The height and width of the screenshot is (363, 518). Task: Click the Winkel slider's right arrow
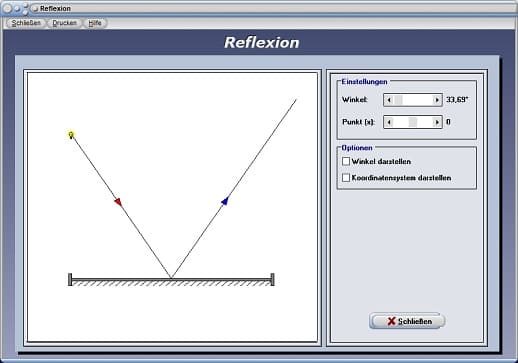[437, 100]
